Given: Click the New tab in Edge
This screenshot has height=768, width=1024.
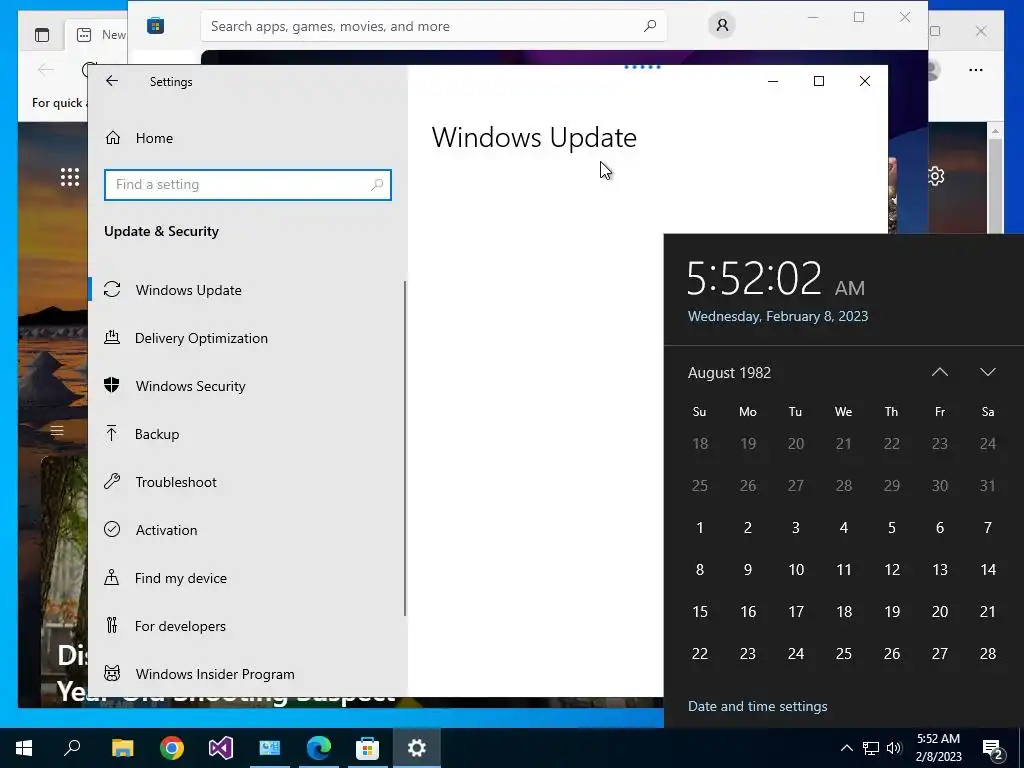Looking at the screenshot, I should (x=102, y=35).
